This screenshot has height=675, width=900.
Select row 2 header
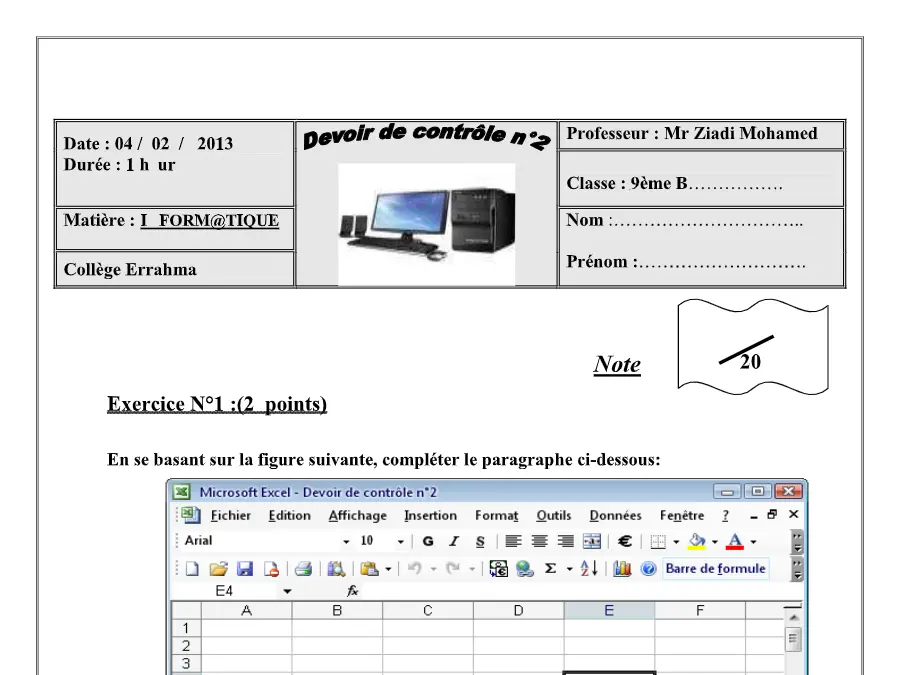pyautogui.click(x=186, y=646)
